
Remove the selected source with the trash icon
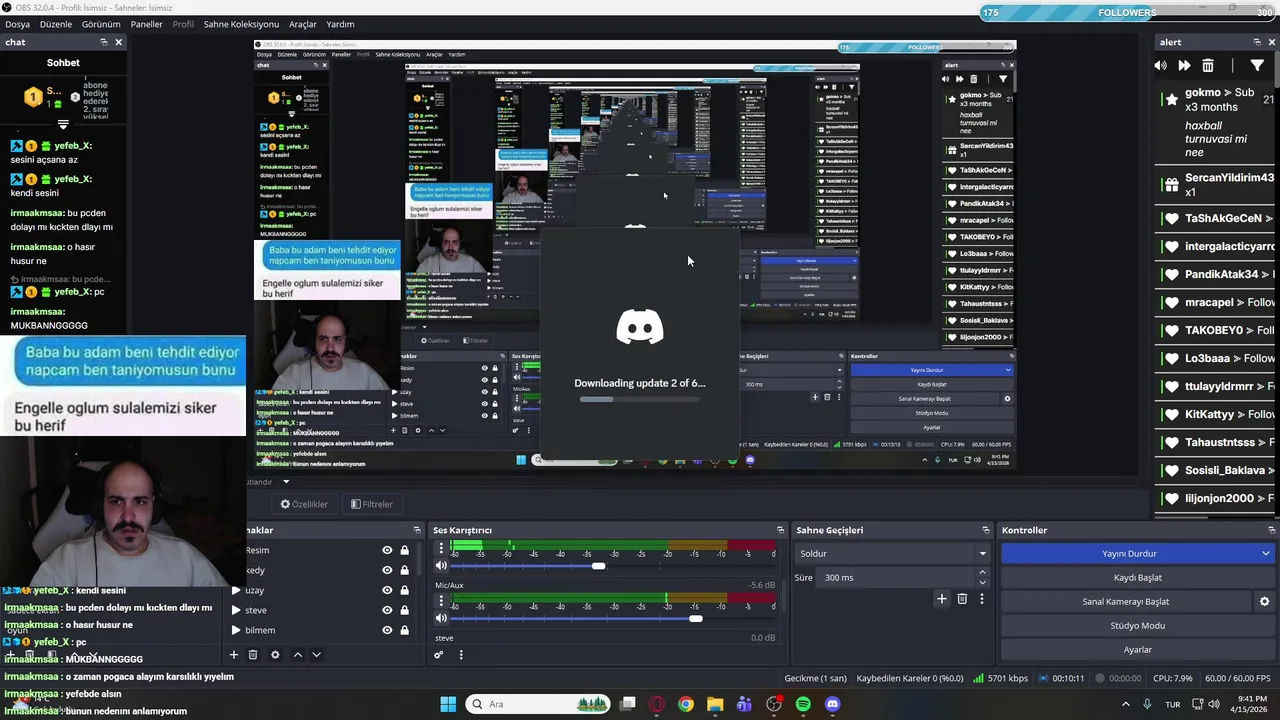tap(253, 655)
